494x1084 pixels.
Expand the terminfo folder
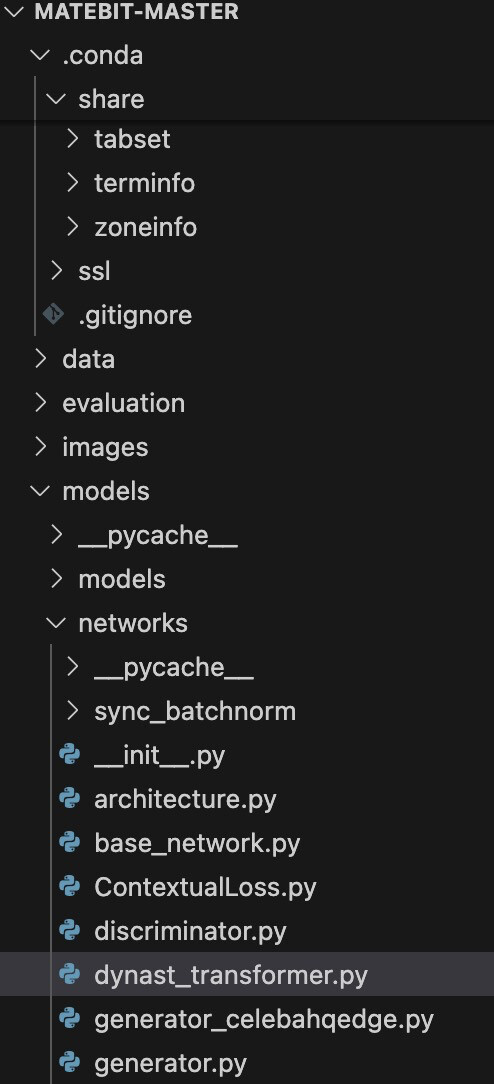pos(73,183)
